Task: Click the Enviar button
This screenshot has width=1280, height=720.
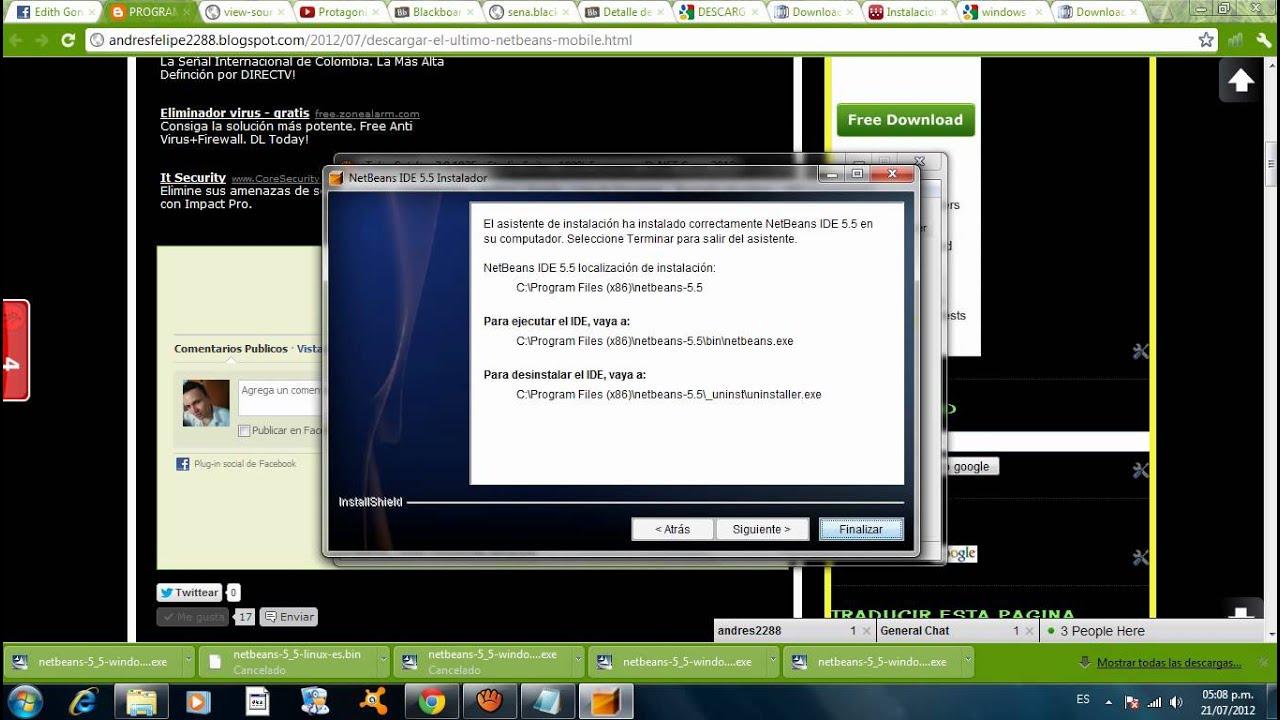Action: point(288,617)
